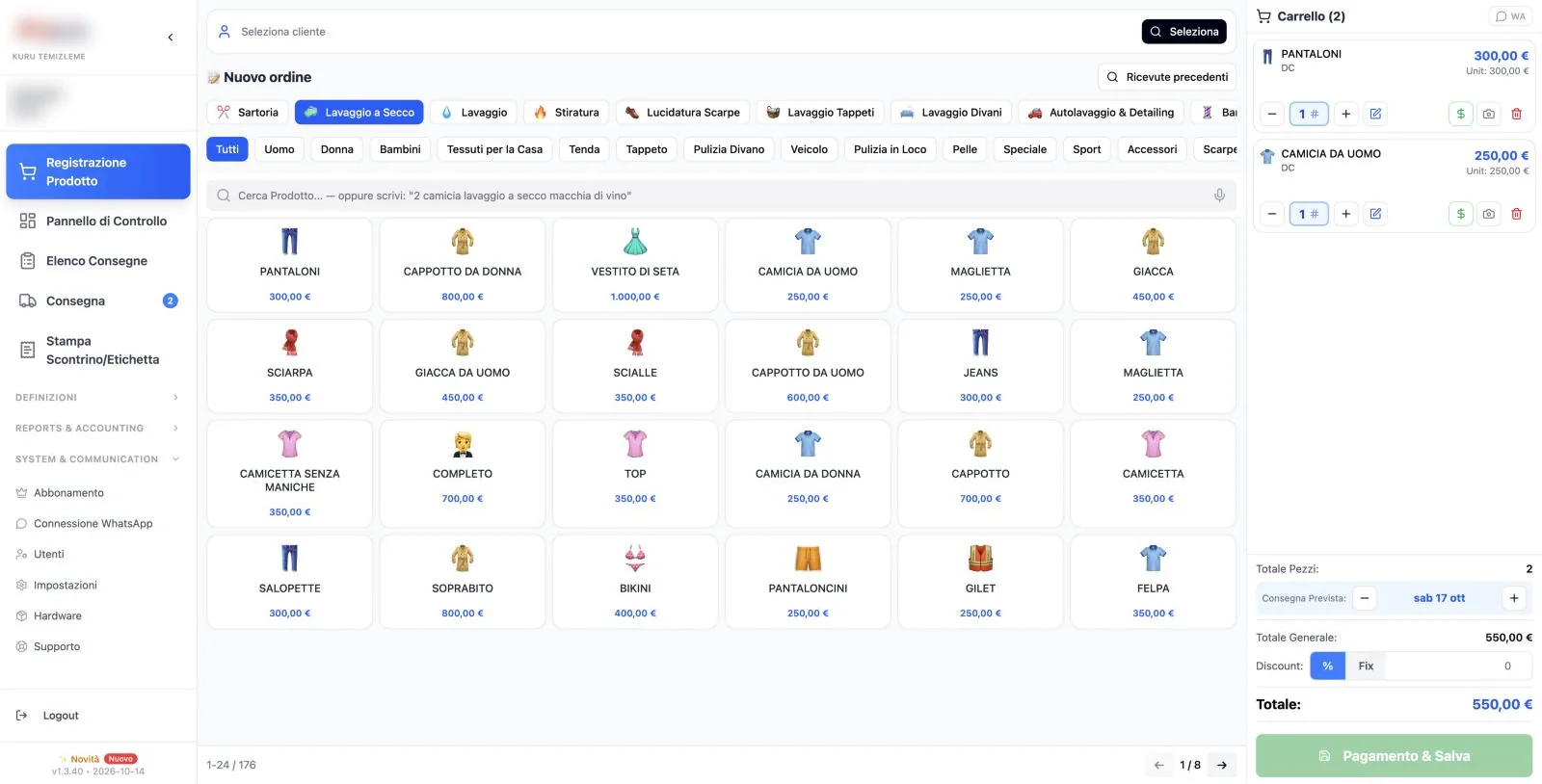Open Ricevute precedenti

coord(1167,77)
